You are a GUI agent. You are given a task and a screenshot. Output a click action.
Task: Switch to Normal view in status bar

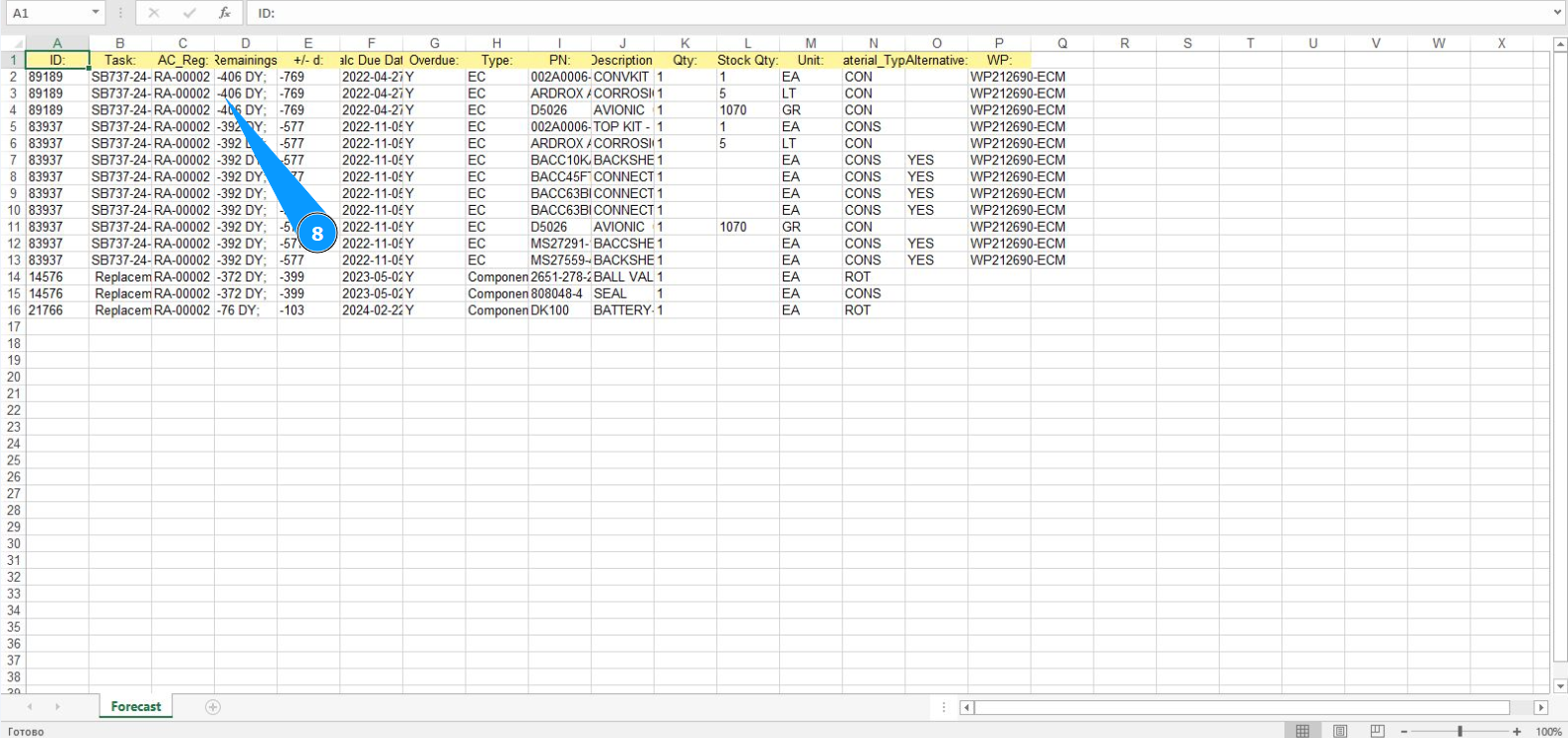tap(1302, 731)
